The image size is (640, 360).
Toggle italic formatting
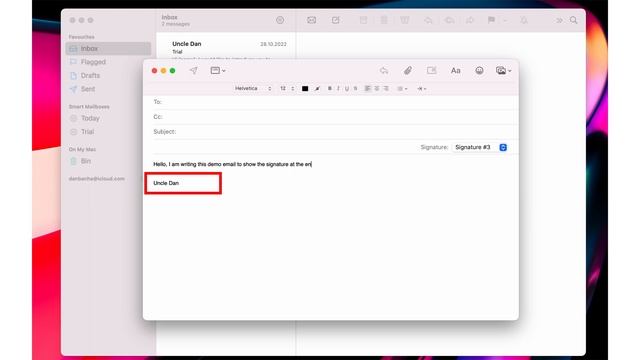(338, 89)
